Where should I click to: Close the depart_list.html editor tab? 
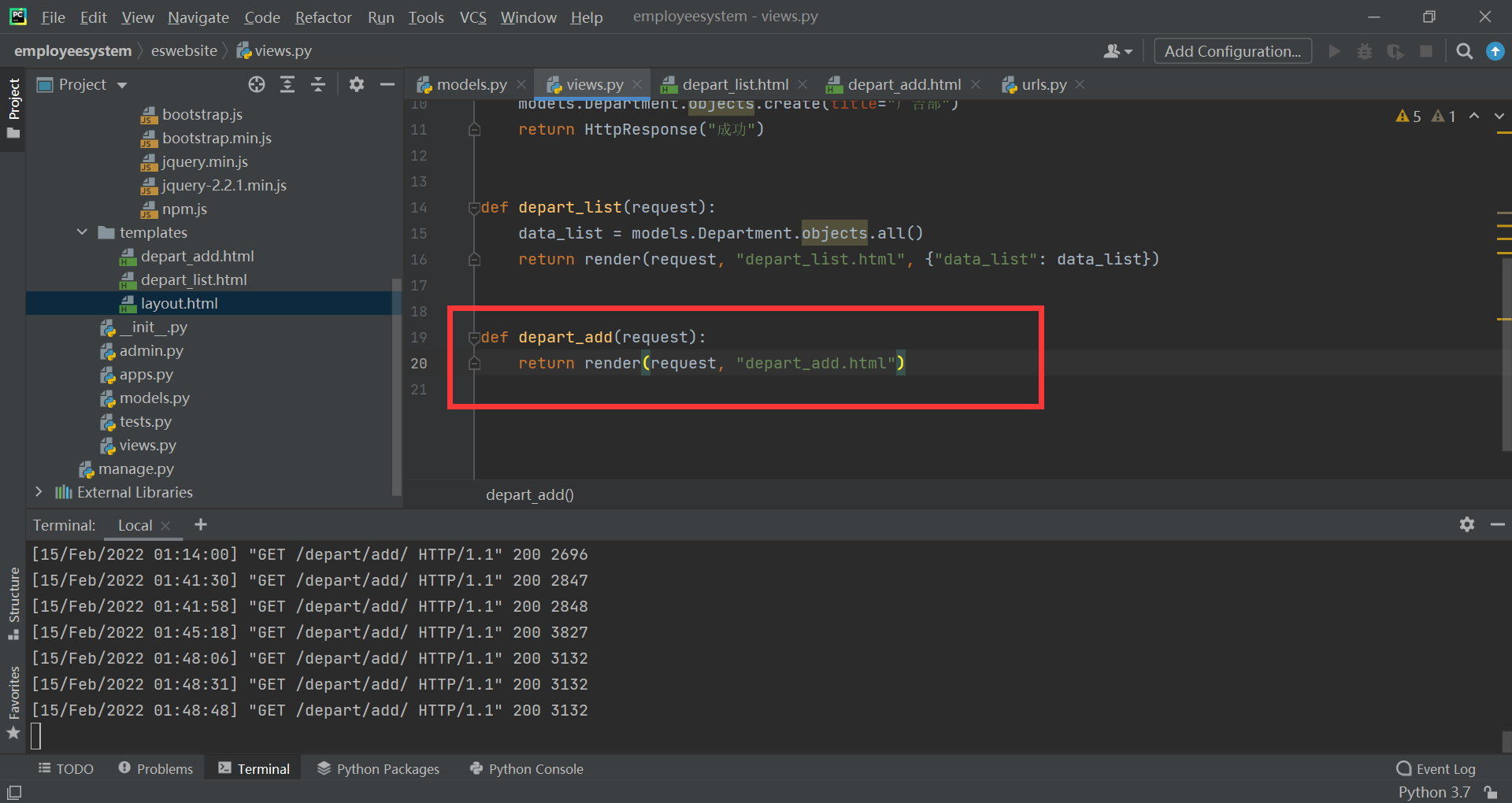click(x=802, y=84)
